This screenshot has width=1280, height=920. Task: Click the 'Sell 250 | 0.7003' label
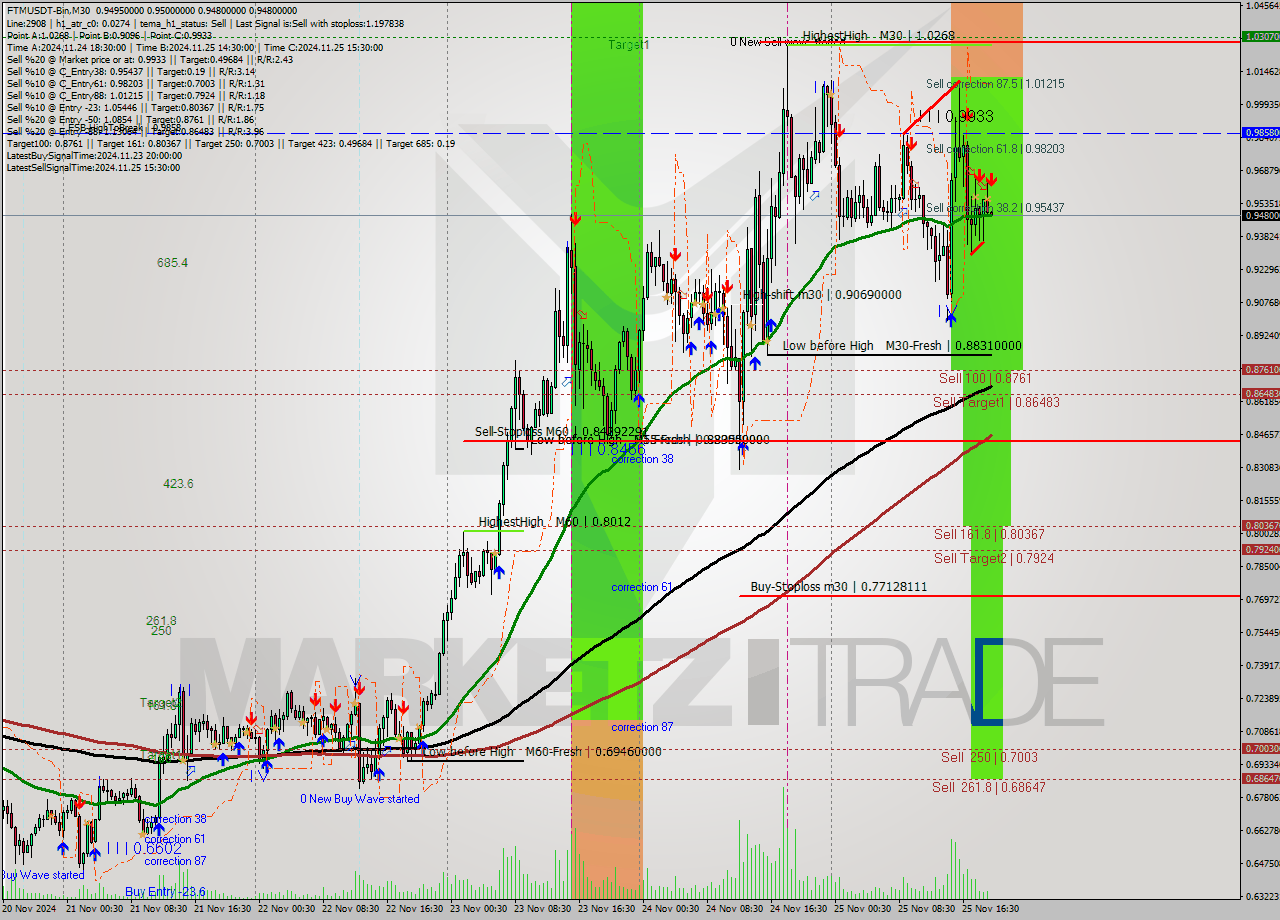[x=989, y=758]
